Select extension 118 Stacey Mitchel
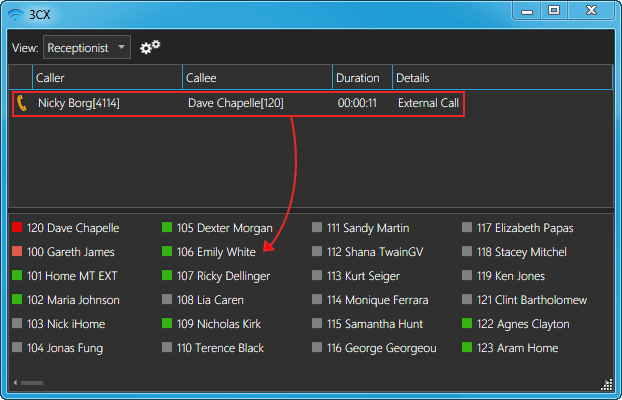The image size is (622, 400). 515,252
